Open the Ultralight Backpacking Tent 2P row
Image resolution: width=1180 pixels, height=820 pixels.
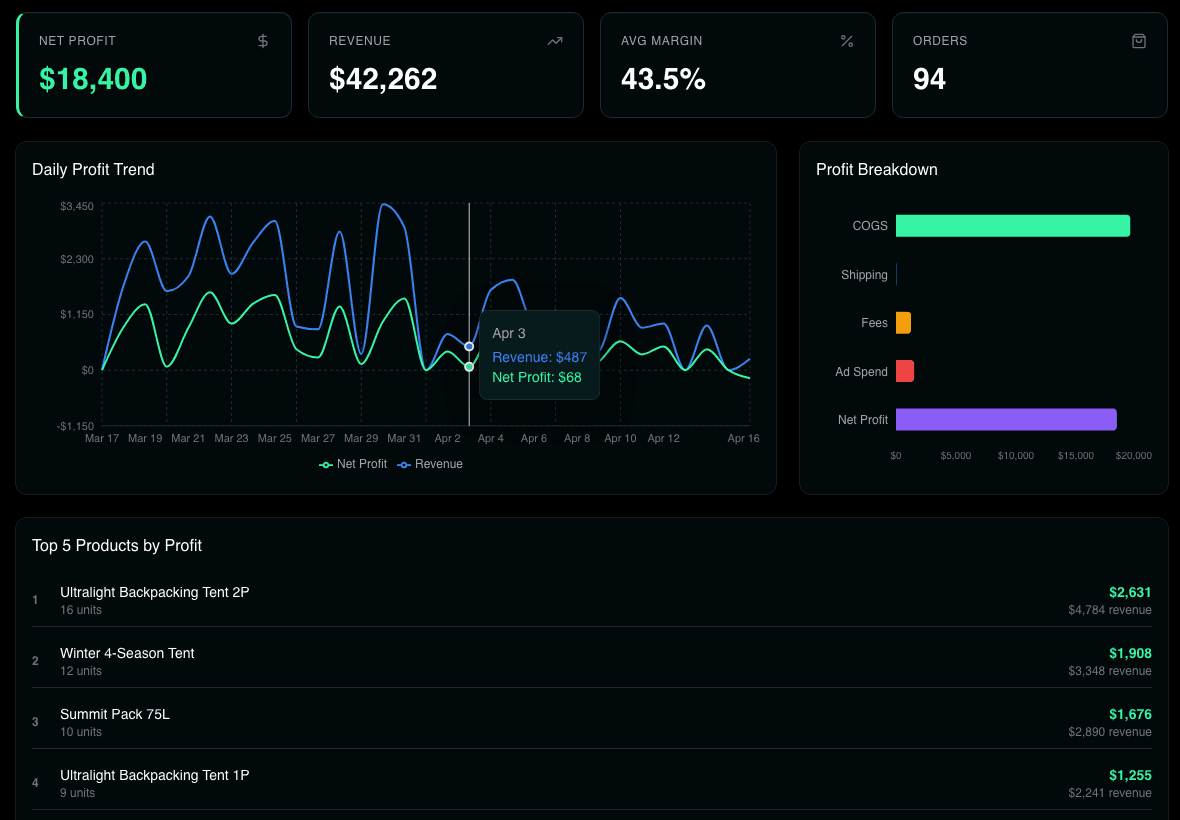click(x=592, y=600)
